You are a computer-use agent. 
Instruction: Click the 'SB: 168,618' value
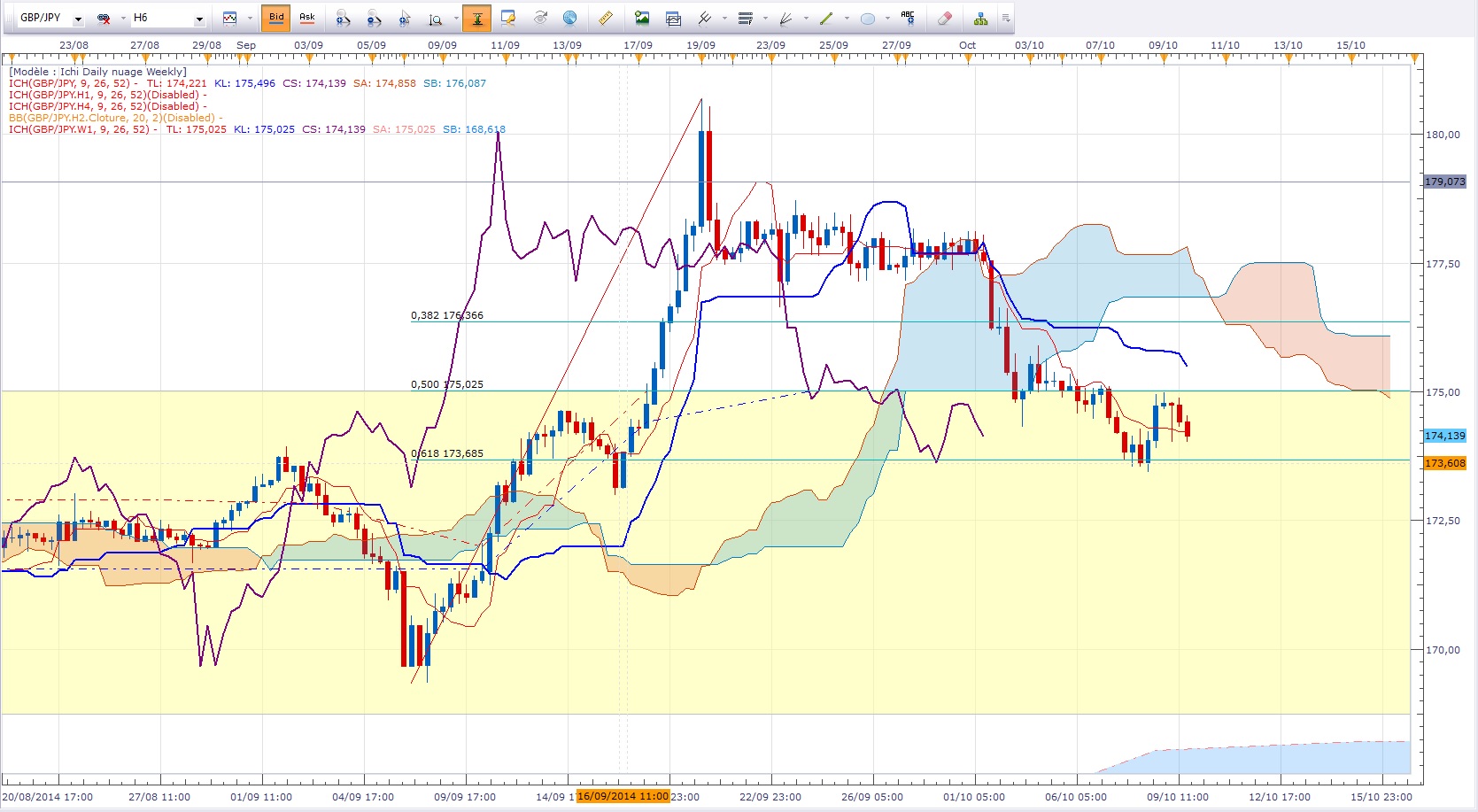coord(474,129)
